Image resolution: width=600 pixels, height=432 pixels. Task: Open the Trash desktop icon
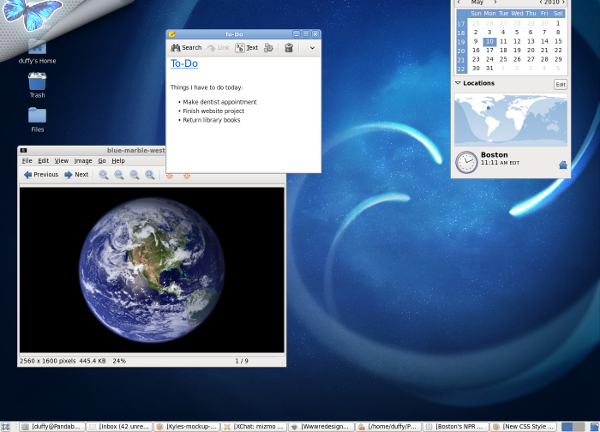(37, 85)
